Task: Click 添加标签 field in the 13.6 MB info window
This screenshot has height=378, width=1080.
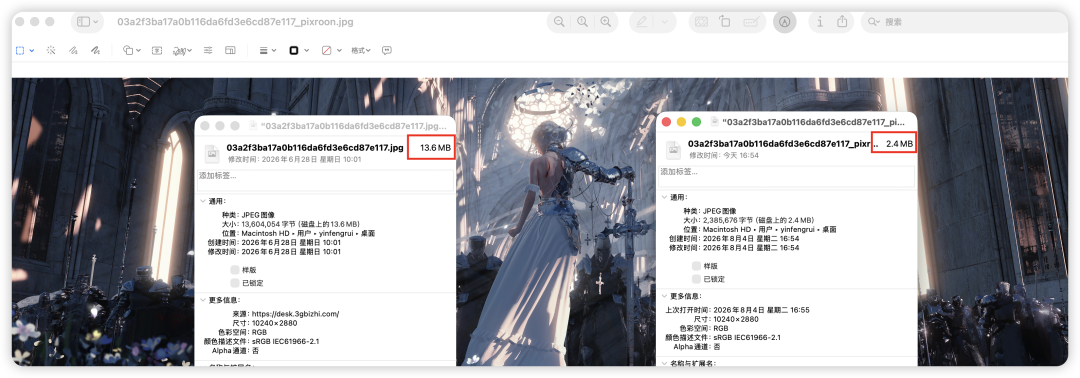Action: (x=326, y=180)
